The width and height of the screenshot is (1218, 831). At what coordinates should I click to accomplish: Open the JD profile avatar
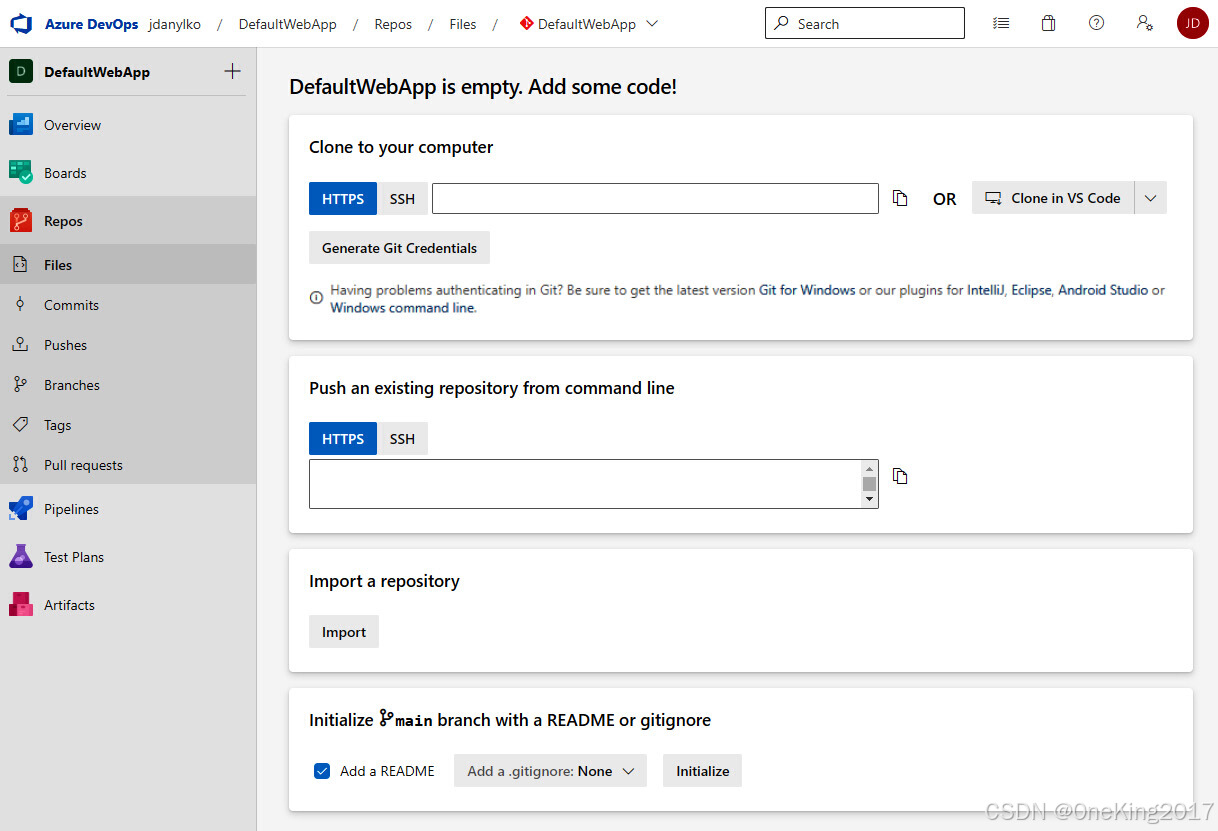coord(1193,23)
